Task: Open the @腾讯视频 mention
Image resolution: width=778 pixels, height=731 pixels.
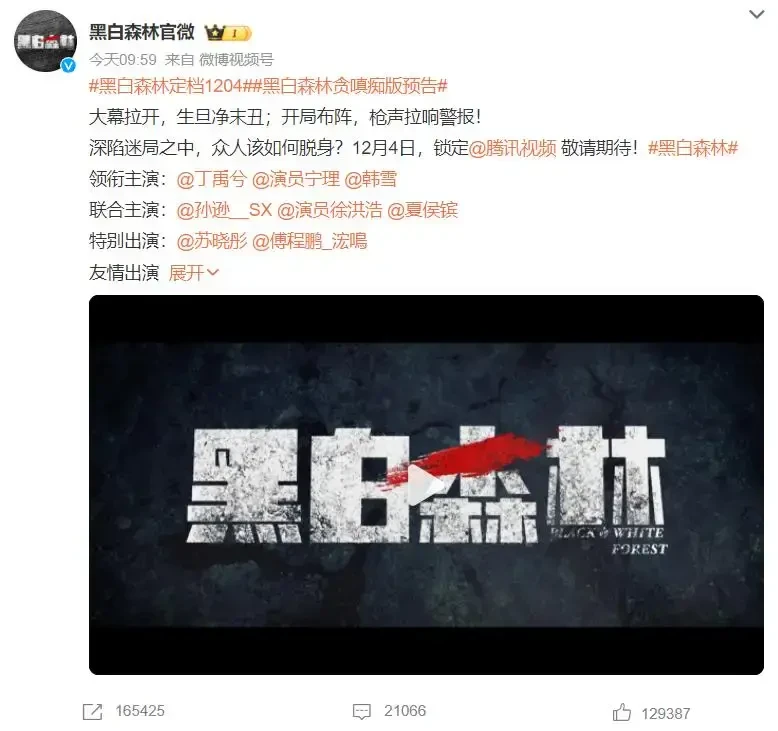Action: coord(512,148)
